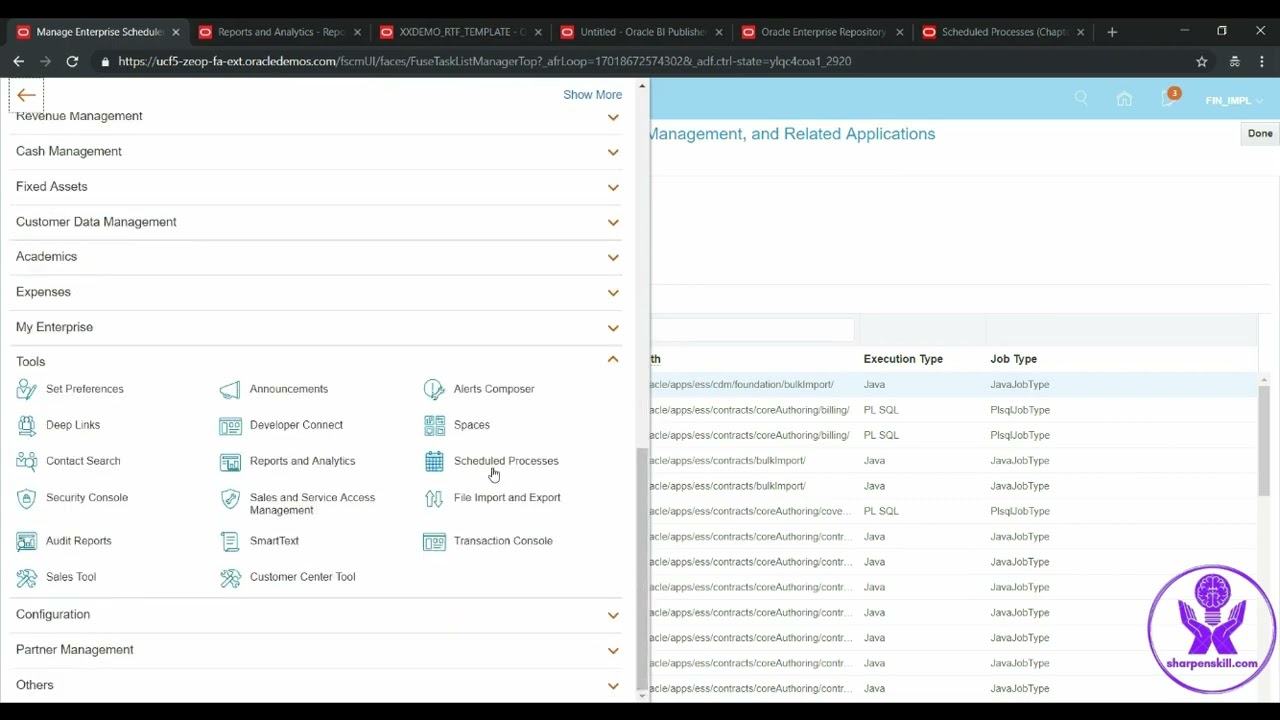1280x720 pixels.
Task: Open notifications bell with badge 3
Action: [x=1168, y=98]
